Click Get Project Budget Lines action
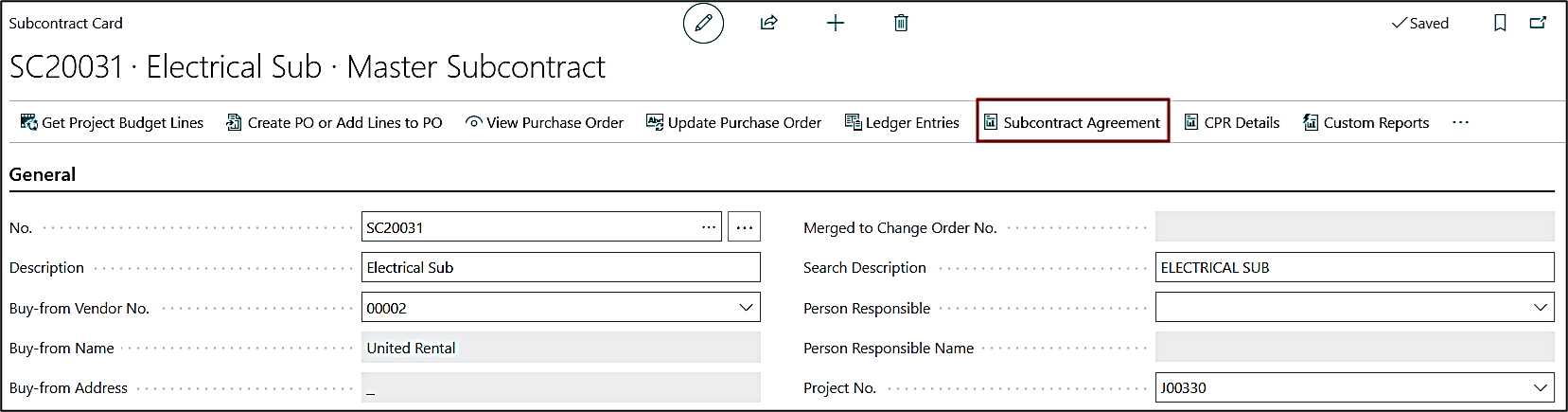This screenshot has width=1568, height=412. pyautogui.click(x=112, y=123)
